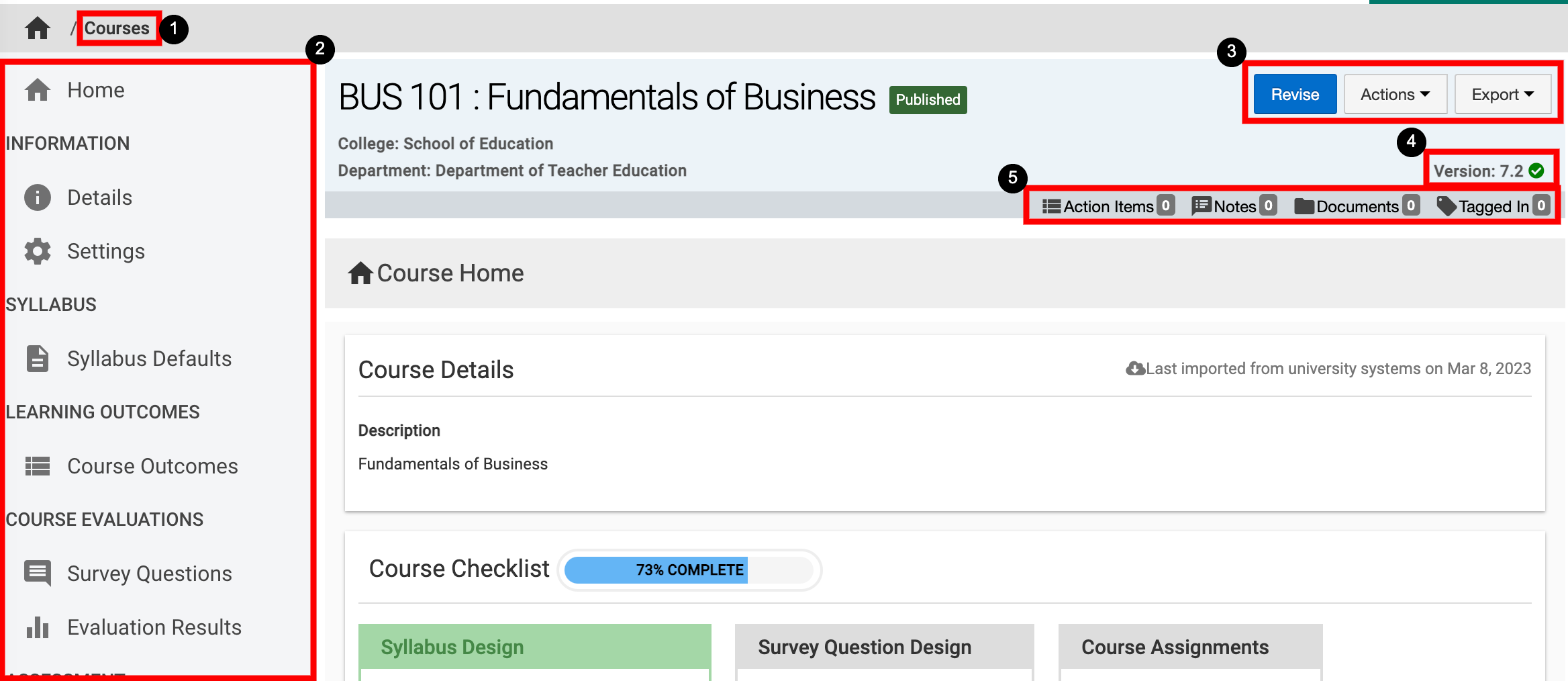Click the Course Outcomes list icon

coord(38,466)
